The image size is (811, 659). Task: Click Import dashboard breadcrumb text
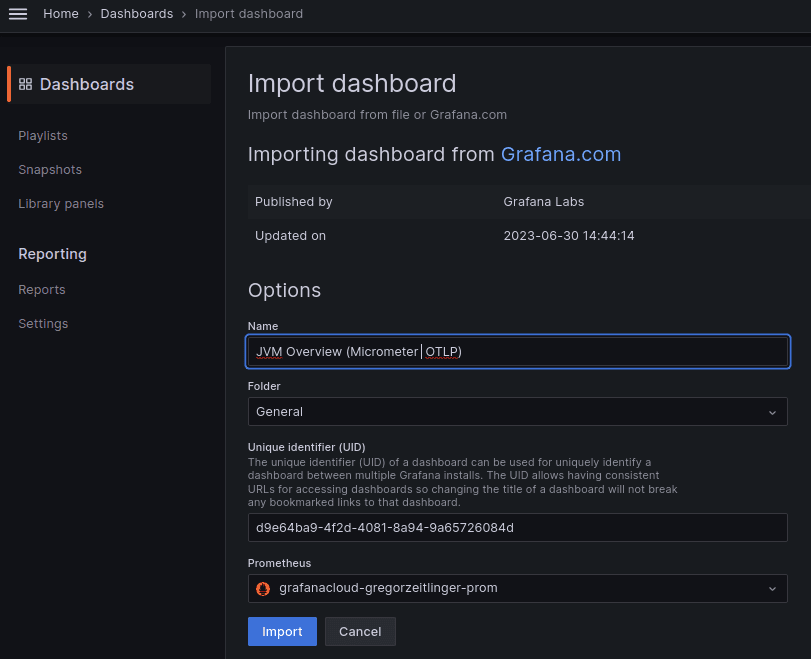249,14
